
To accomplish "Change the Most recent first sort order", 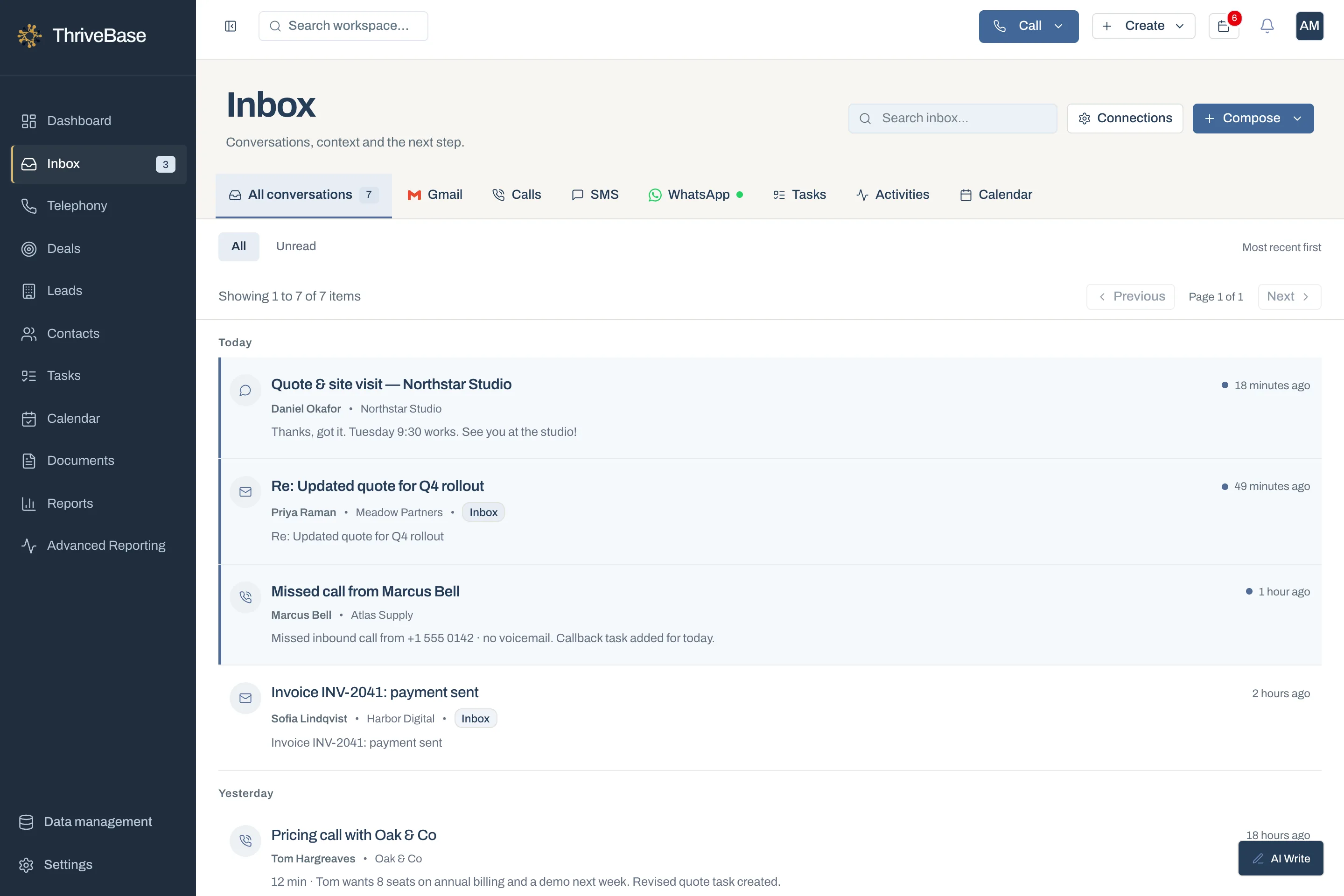I will pos(1282,247).
